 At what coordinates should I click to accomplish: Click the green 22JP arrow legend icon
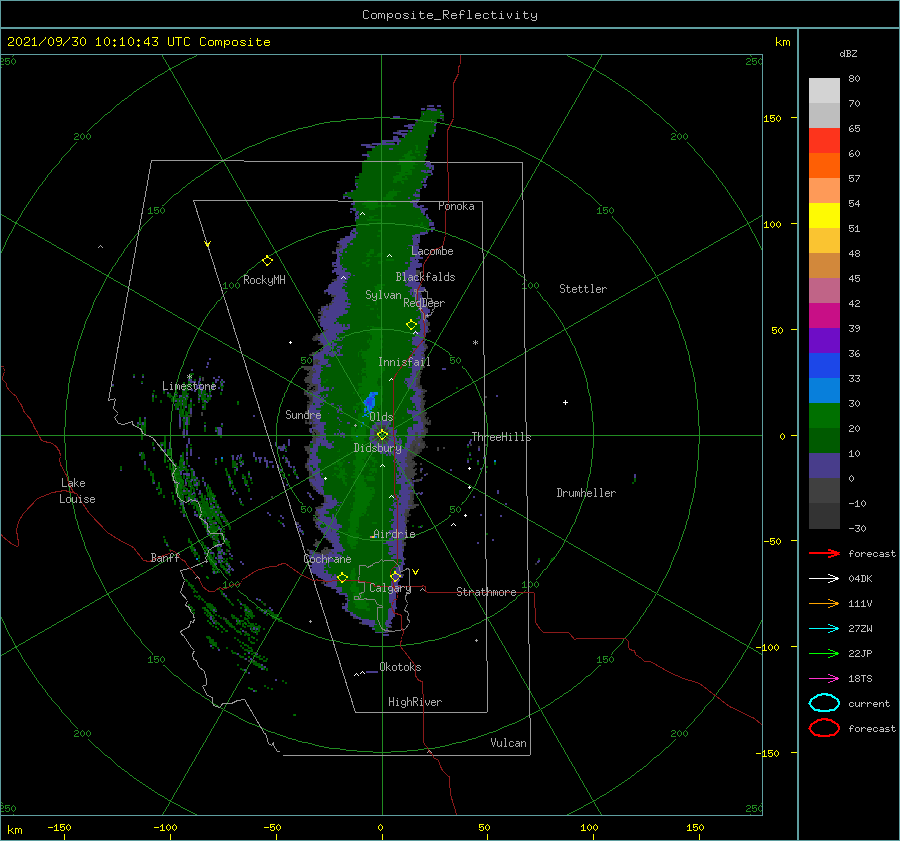point(824,653)
